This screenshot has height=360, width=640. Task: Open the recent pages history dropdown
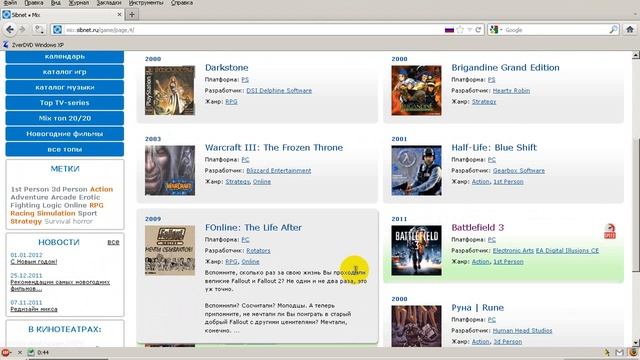click(x=39, y=29)
